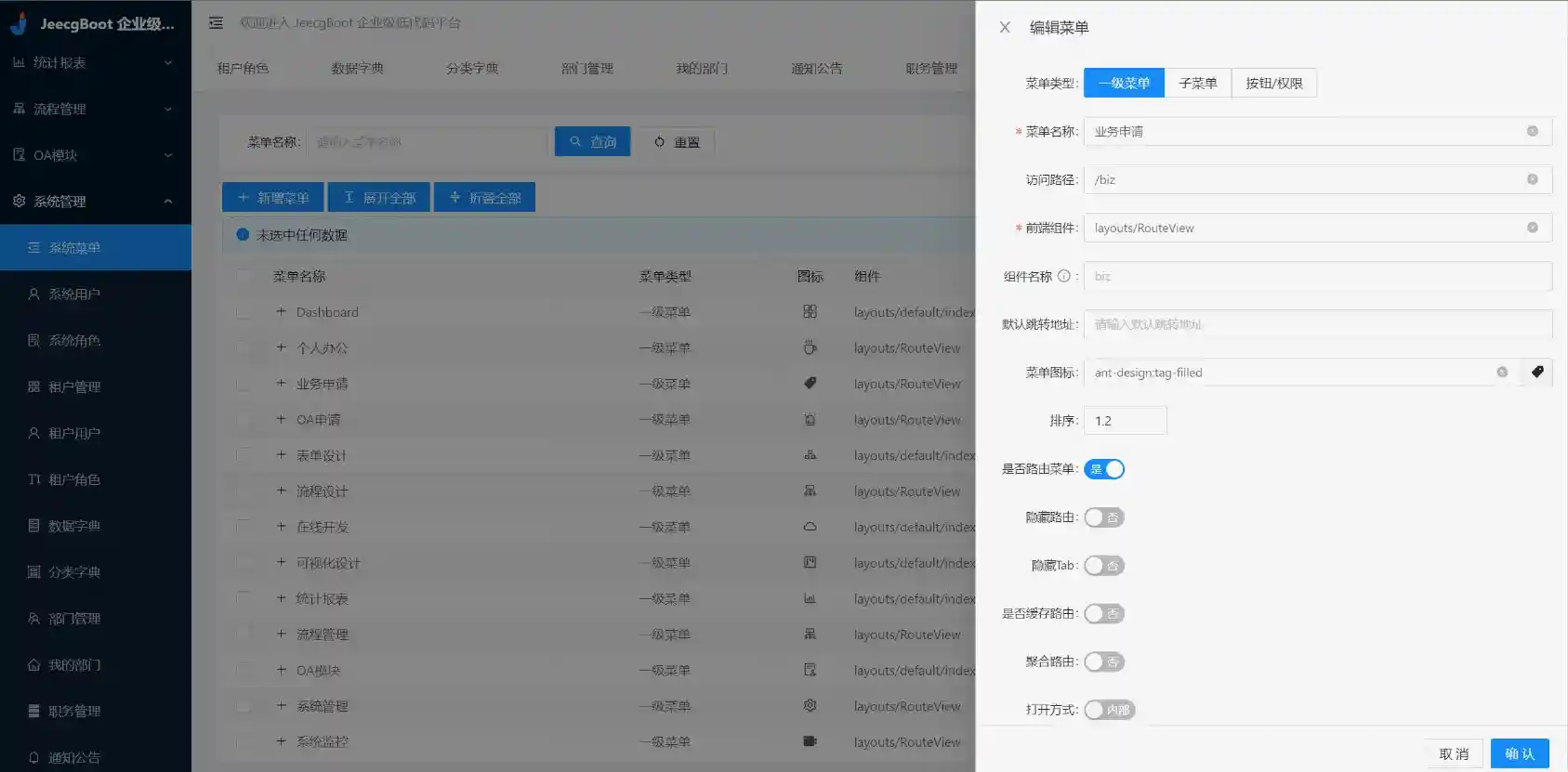The height and width of the screenshot is (772, 1568).
Task: Select the 子菜单 menu type
Action: pos(1197,83)
